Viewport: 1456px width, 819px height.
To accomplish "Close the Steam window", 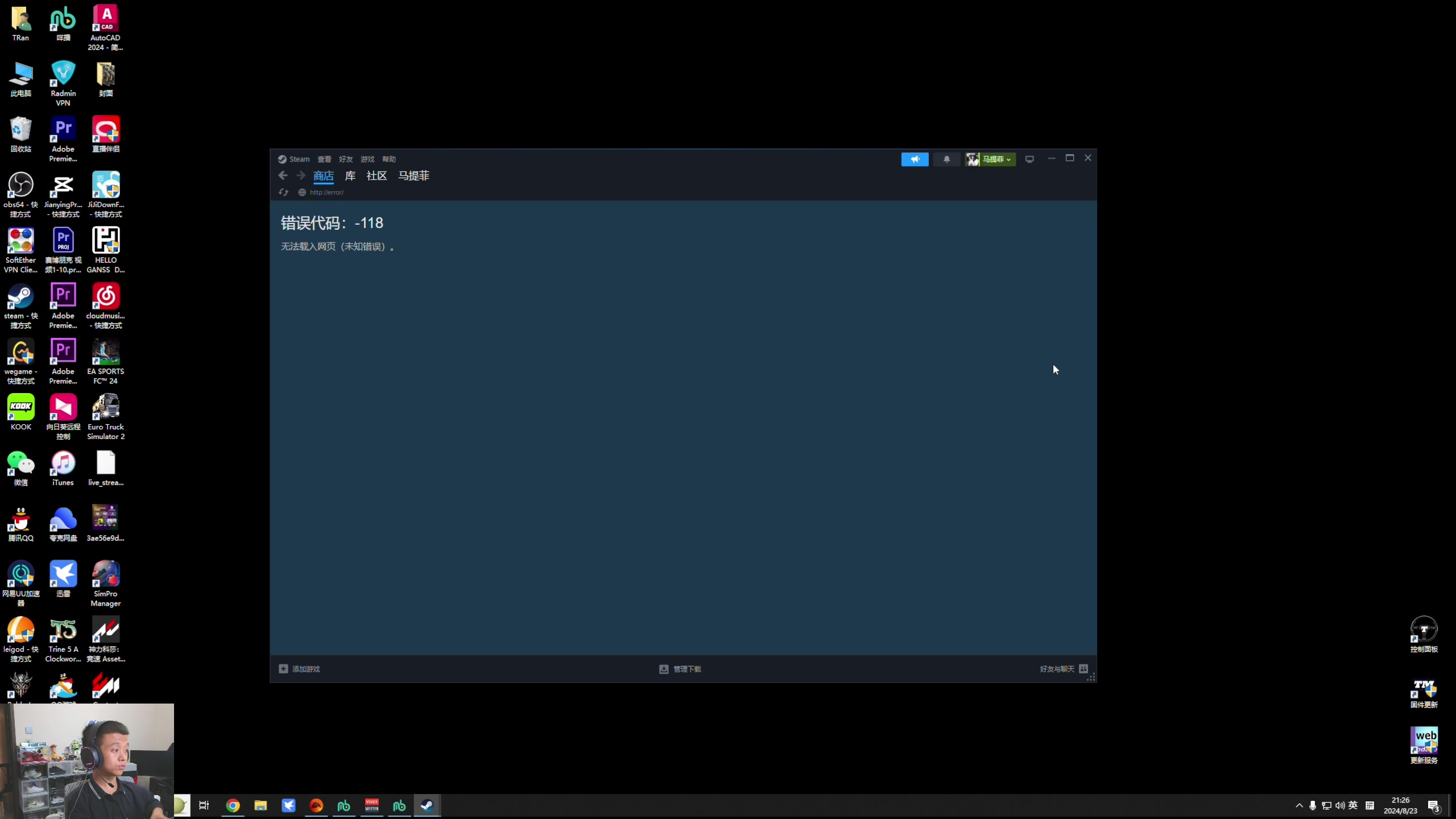I will coord(1087,158).
